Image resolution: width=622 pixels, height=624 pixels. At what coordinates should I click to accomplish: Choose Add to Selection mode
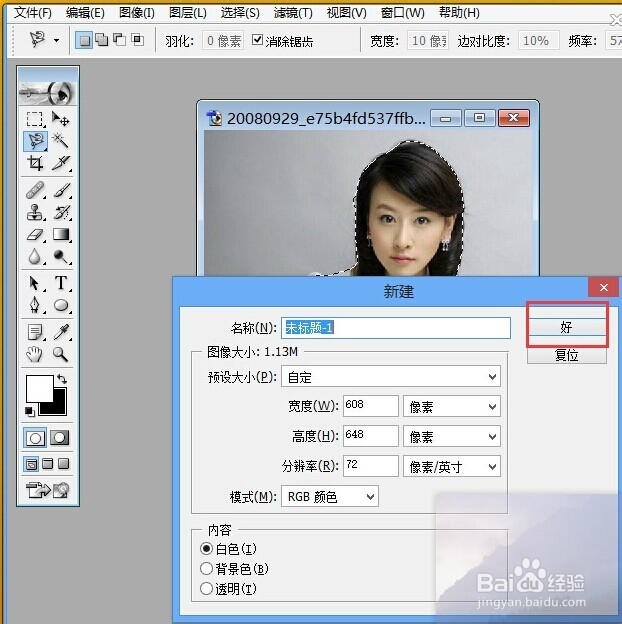click(102, 40)
